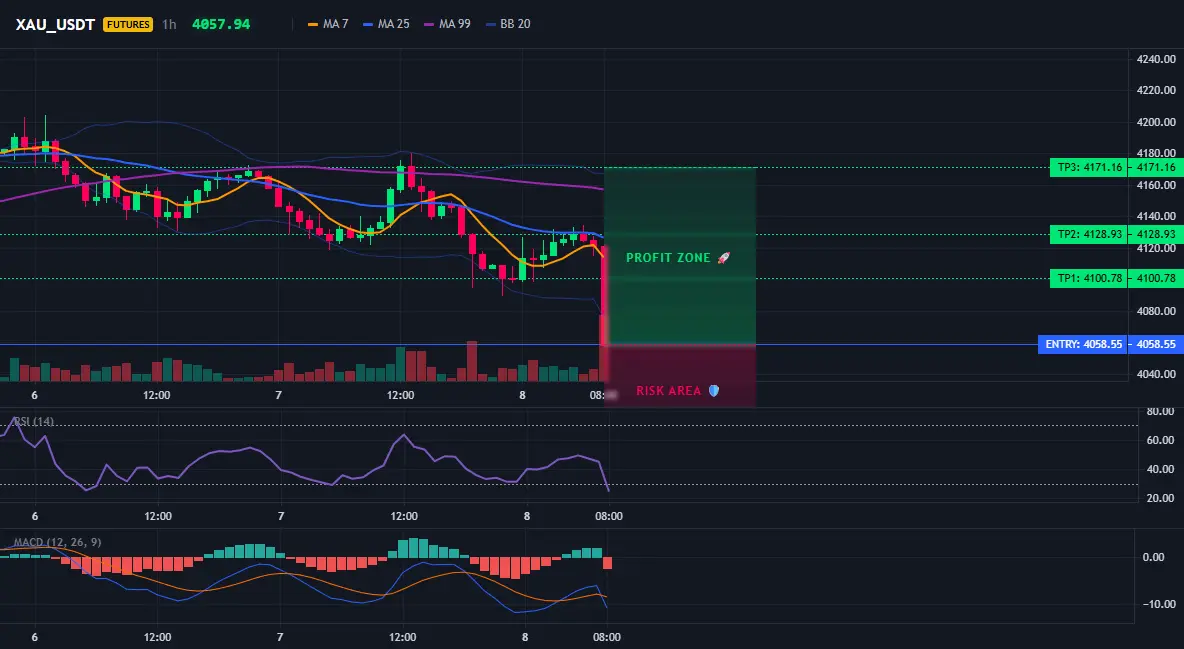Image resolution: width=1184 pixels, height=649 pixels.
Task: Click the PROFIT ZONE text
Action: tap(668, 258)
